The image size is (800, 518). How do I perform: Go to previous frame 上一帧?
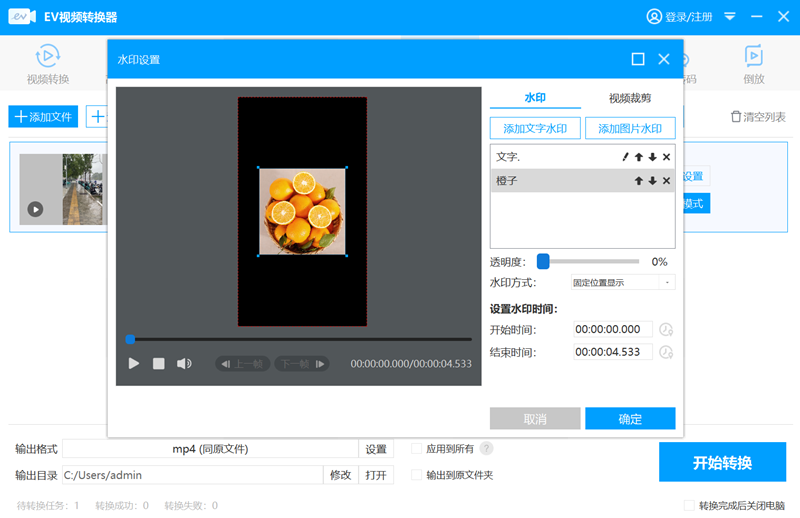tap(242, 363)
